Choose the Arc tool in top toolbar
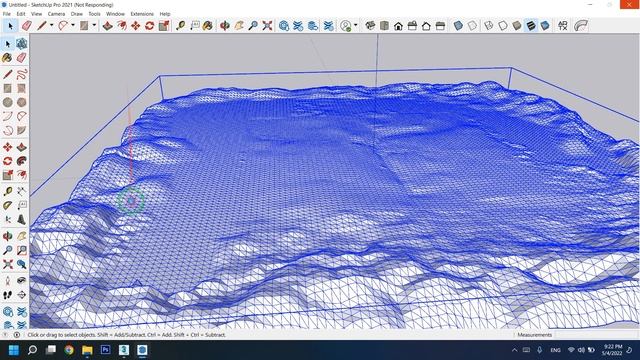 pyautogui.click(x=63, y=26)
